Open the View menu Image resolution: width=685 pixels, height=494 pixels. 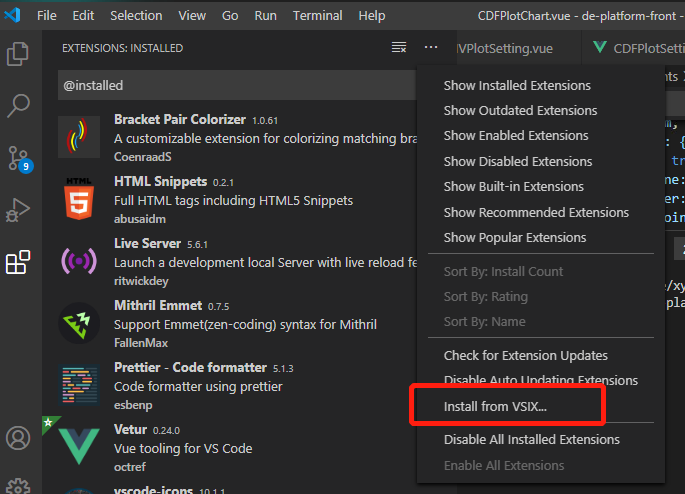point(192,16)
